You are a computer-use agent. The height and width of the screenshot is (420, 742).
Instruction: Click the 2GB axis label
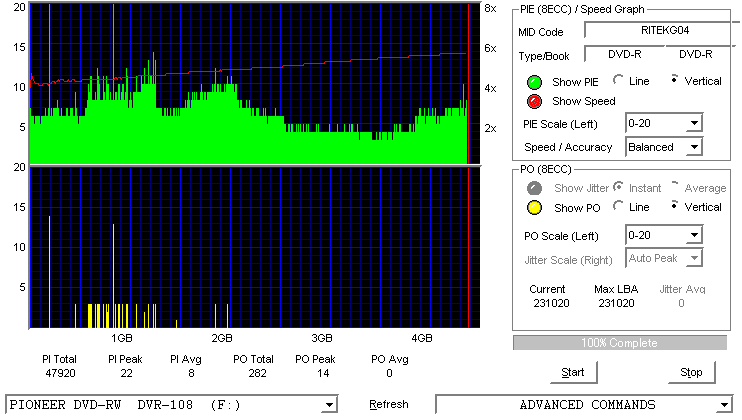coord(221,338)
